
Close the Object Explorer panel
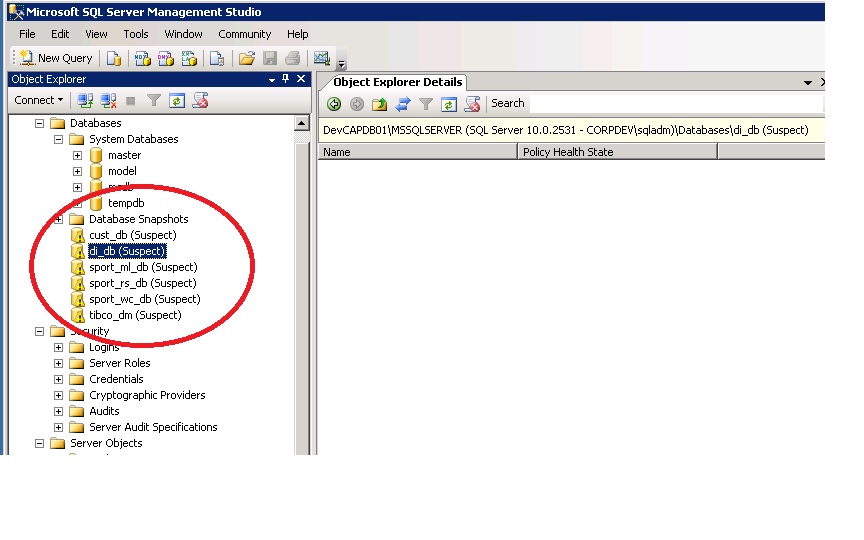(301, 79)
